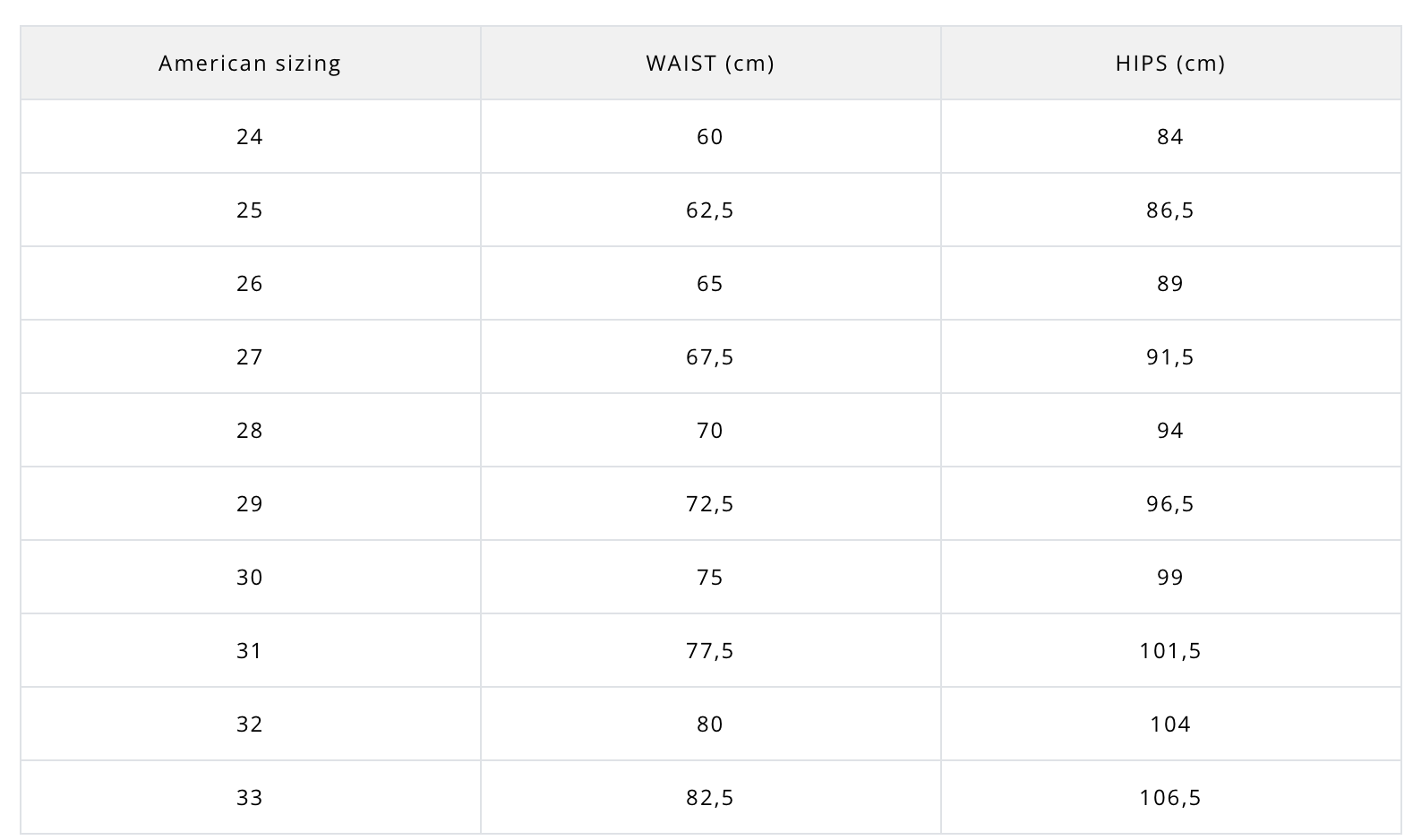Click the waist value 70
The height and width of the screenshot is (840, 1413).
[x=710, y=430]
